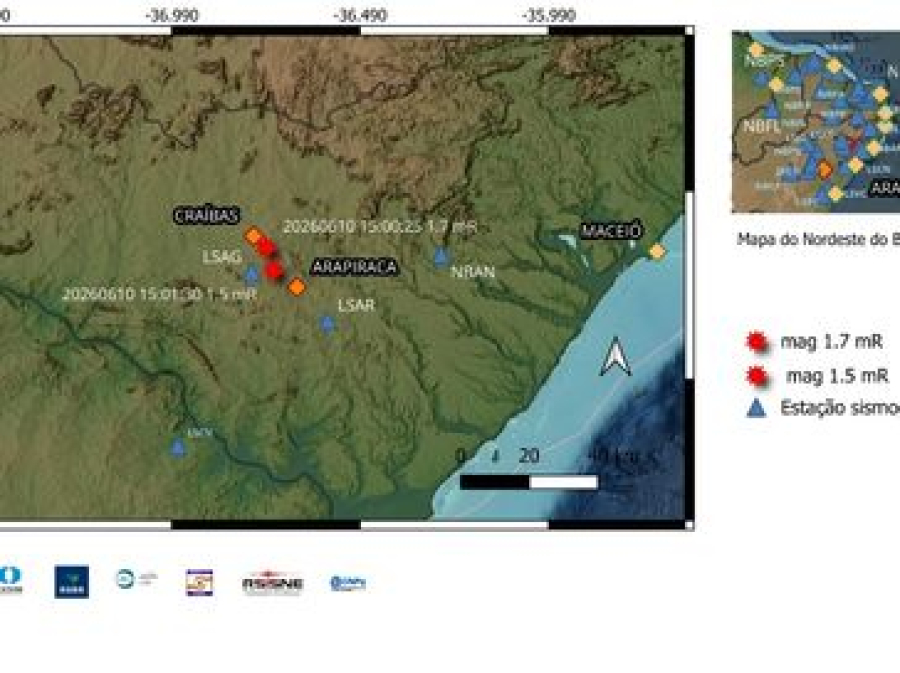Click the dark blue square logo
This screenshot has height=673, width=900.
(72, 582)
